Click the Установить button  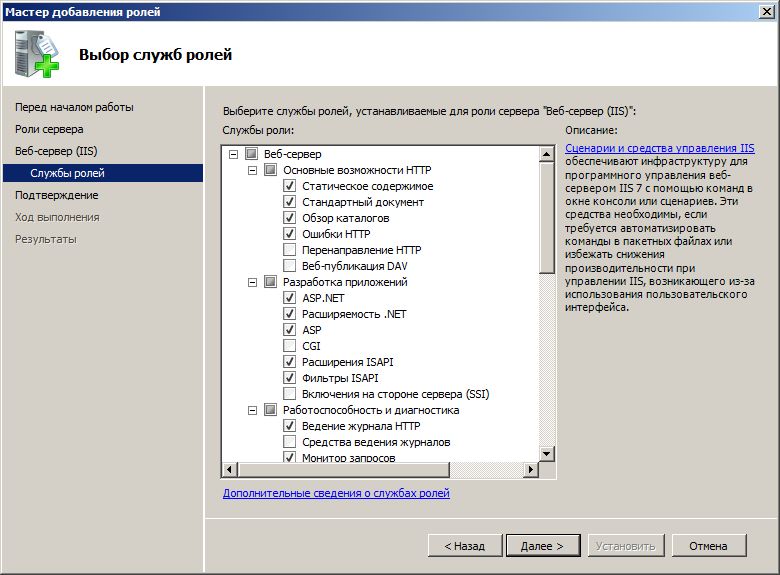[625, 546]
